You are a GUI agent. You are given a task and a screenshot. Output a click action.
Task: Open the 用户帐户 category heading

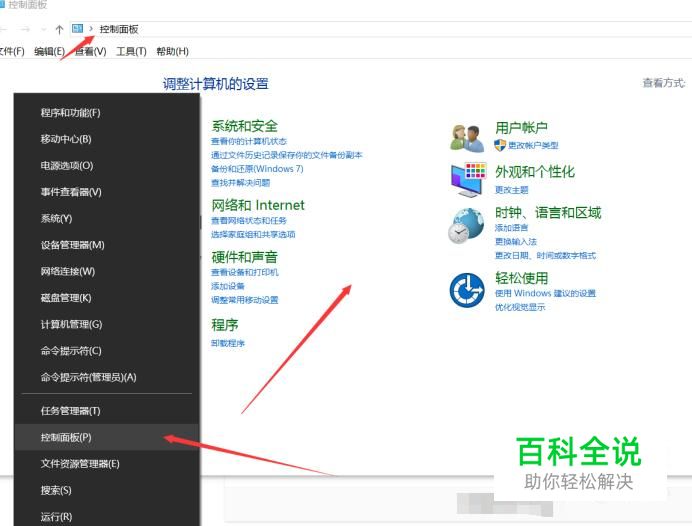tap(522, 128)
